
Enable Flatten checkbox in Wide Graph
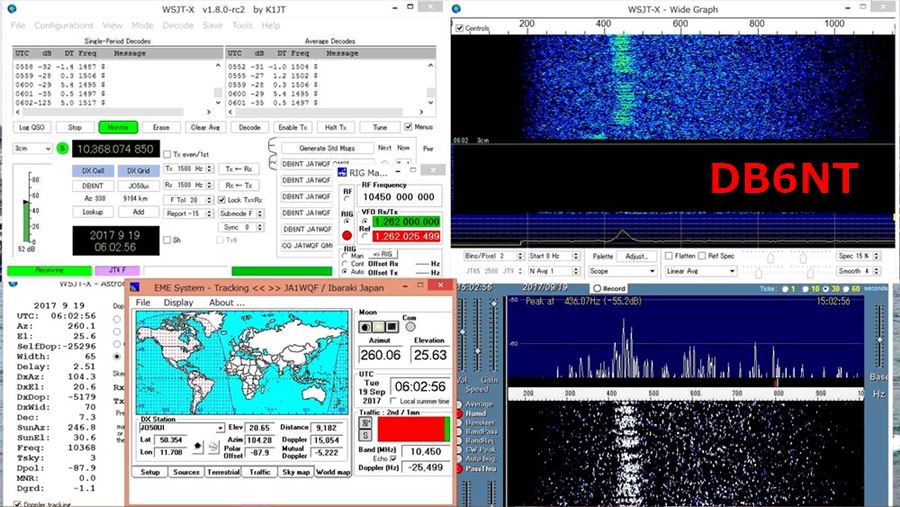[669, 256]
